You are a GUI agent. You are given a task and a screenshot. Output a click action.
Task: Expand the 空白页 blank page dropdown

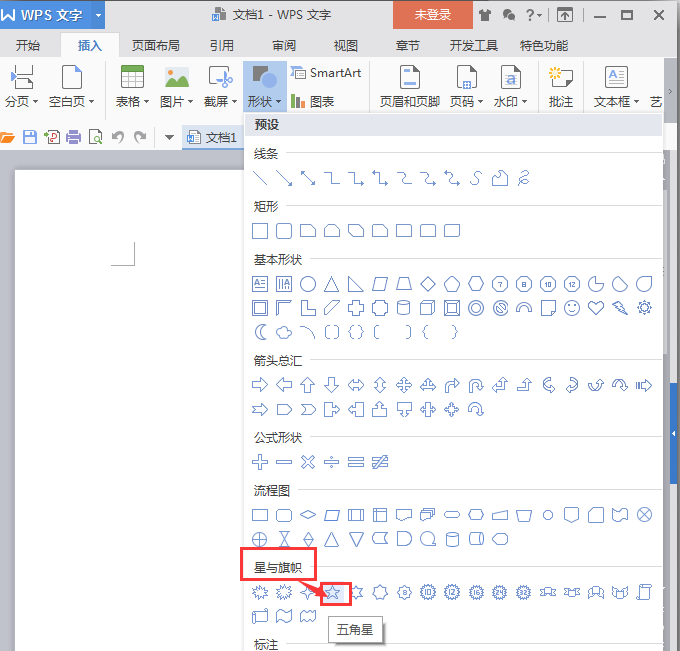click(72, 87)
